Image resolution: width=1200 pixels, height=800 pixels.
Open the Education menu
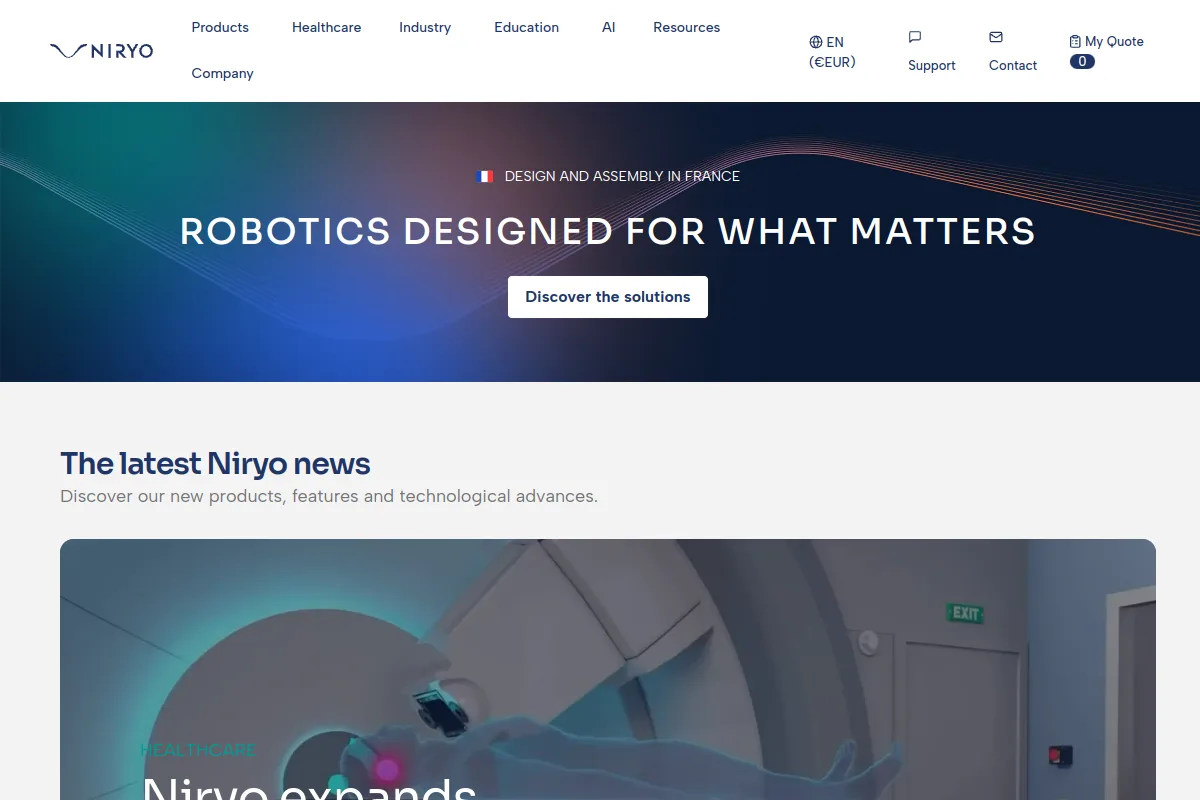526,27
